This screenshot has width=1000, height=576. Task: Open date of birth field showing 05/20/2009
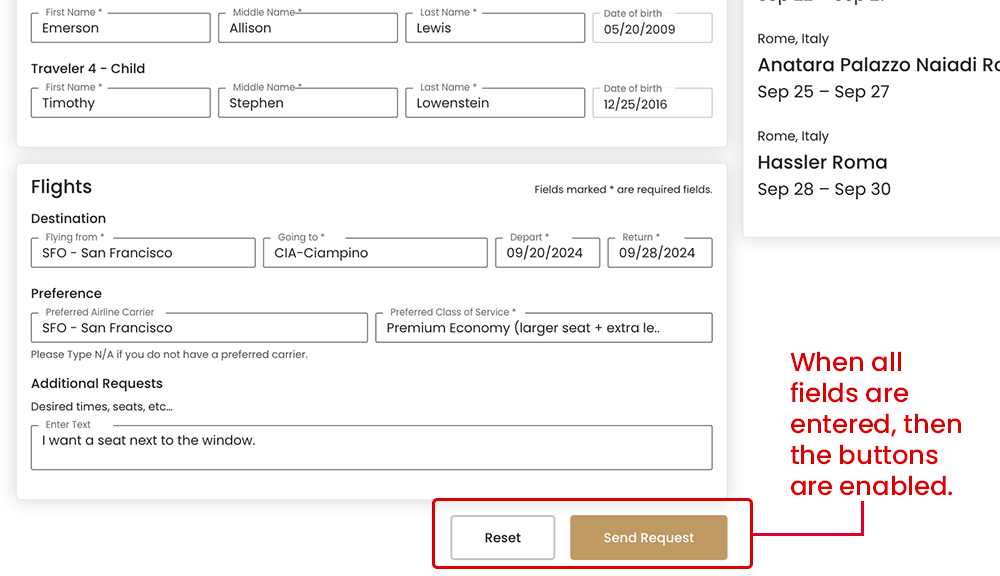click(652, 29)
